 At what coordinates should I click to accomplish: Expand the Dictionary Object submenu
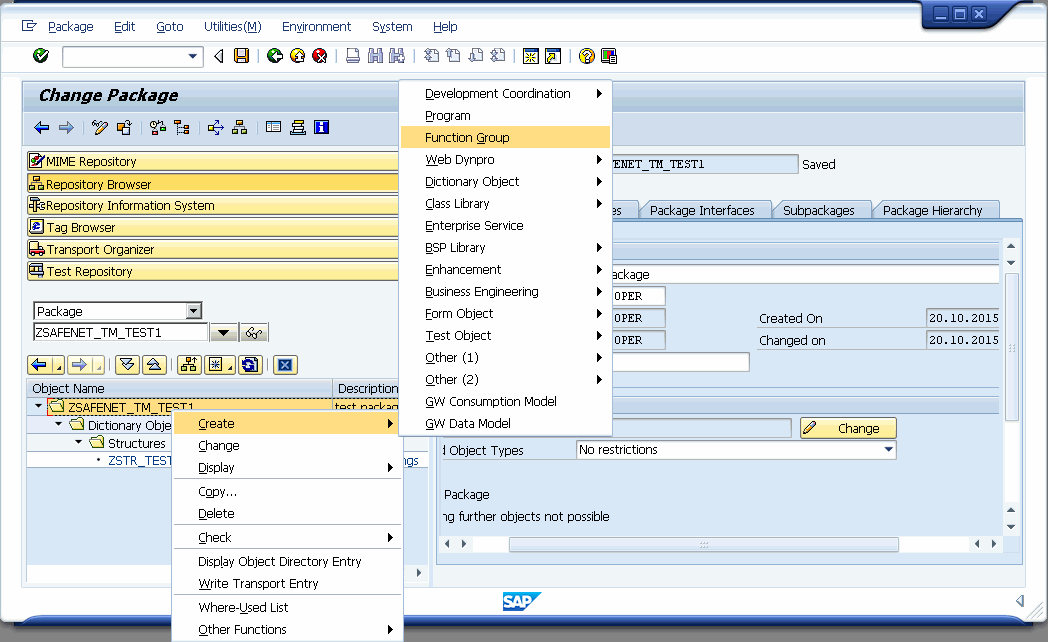[506, 182]
